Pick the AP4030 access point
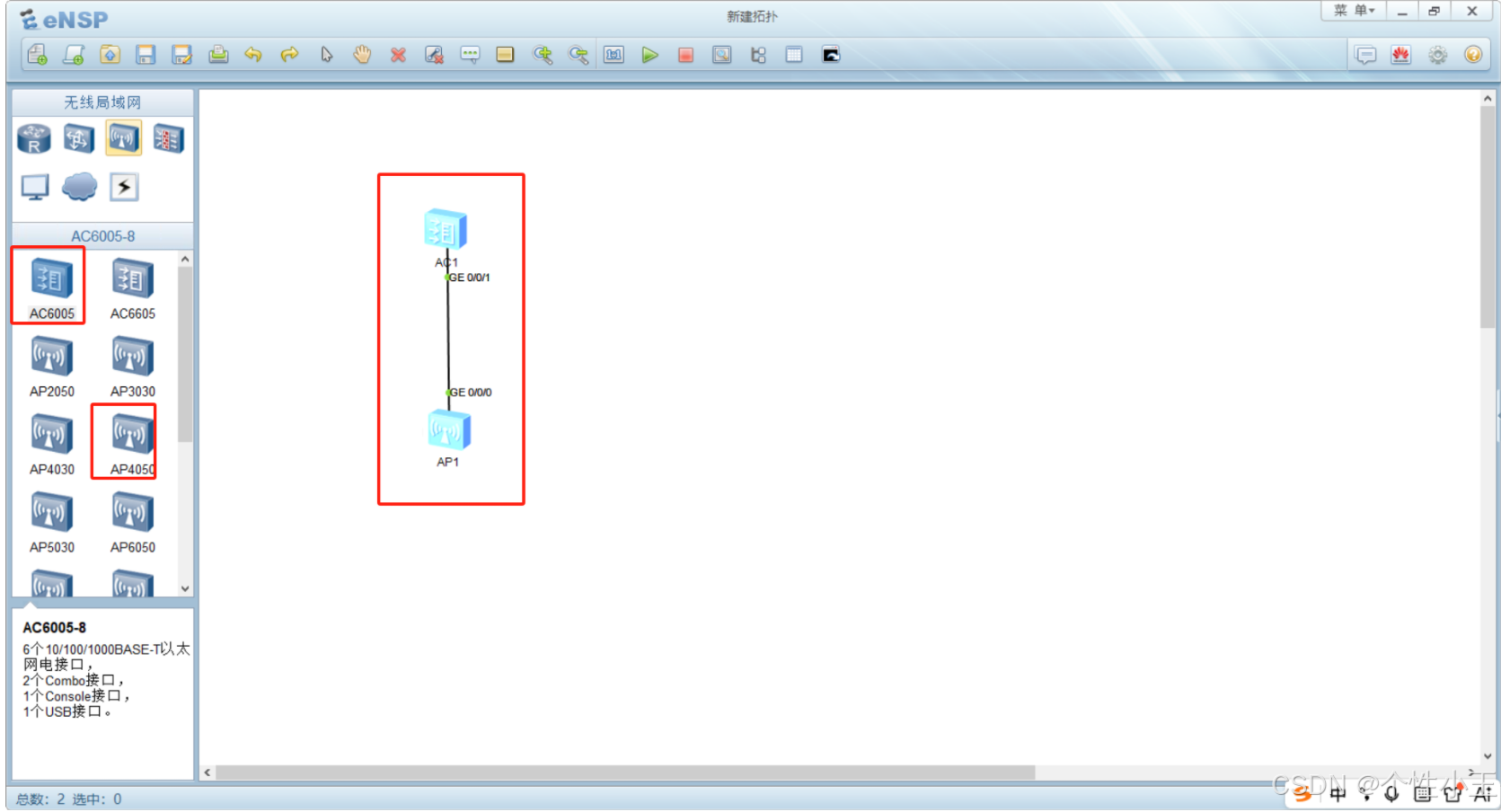The height and width of the screenshot is (812, 1501). pyautogui.click(x=51, y=444)
